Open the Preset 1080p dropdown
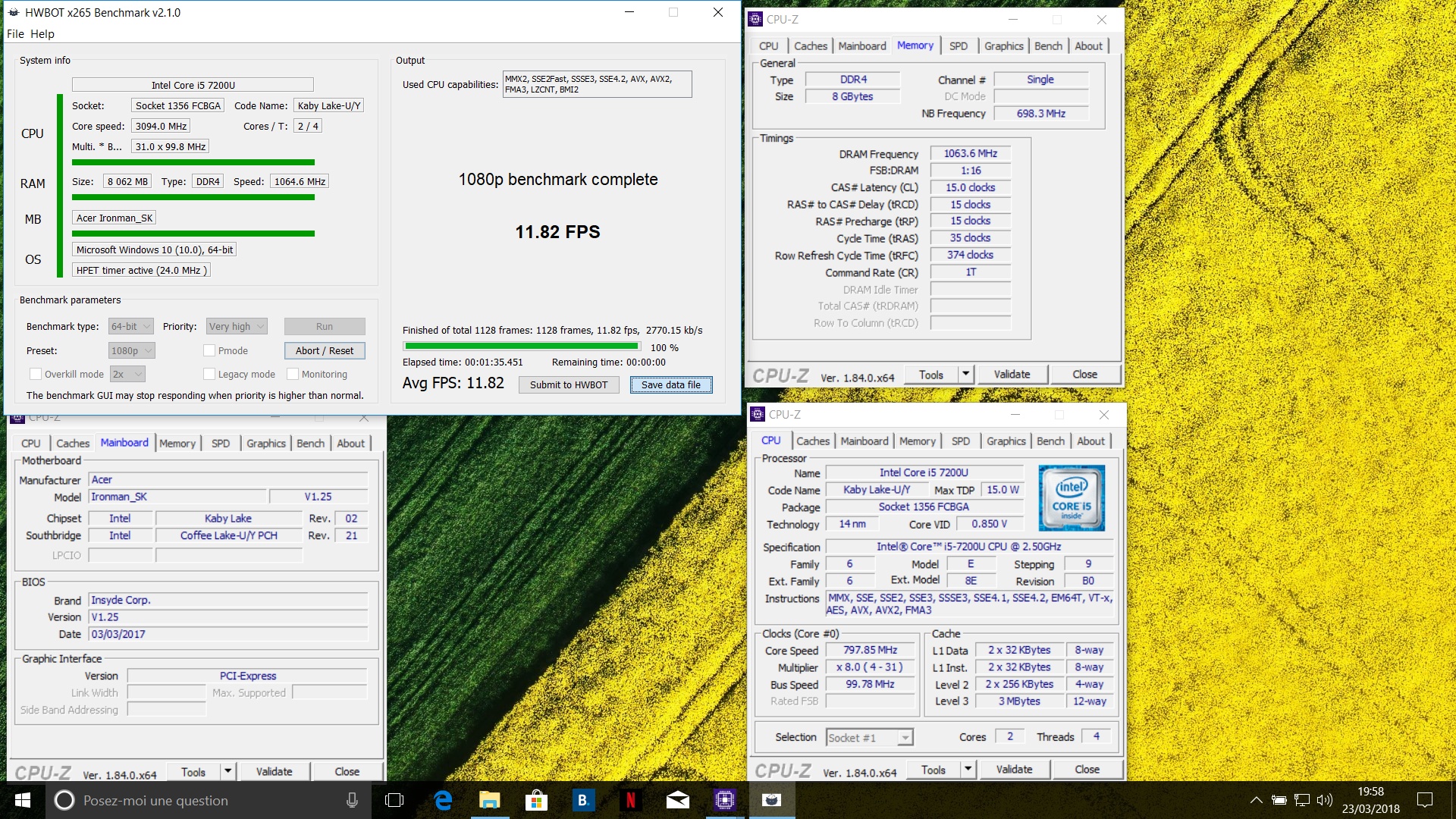This screenshot has width=1456, height=819. 131,350
